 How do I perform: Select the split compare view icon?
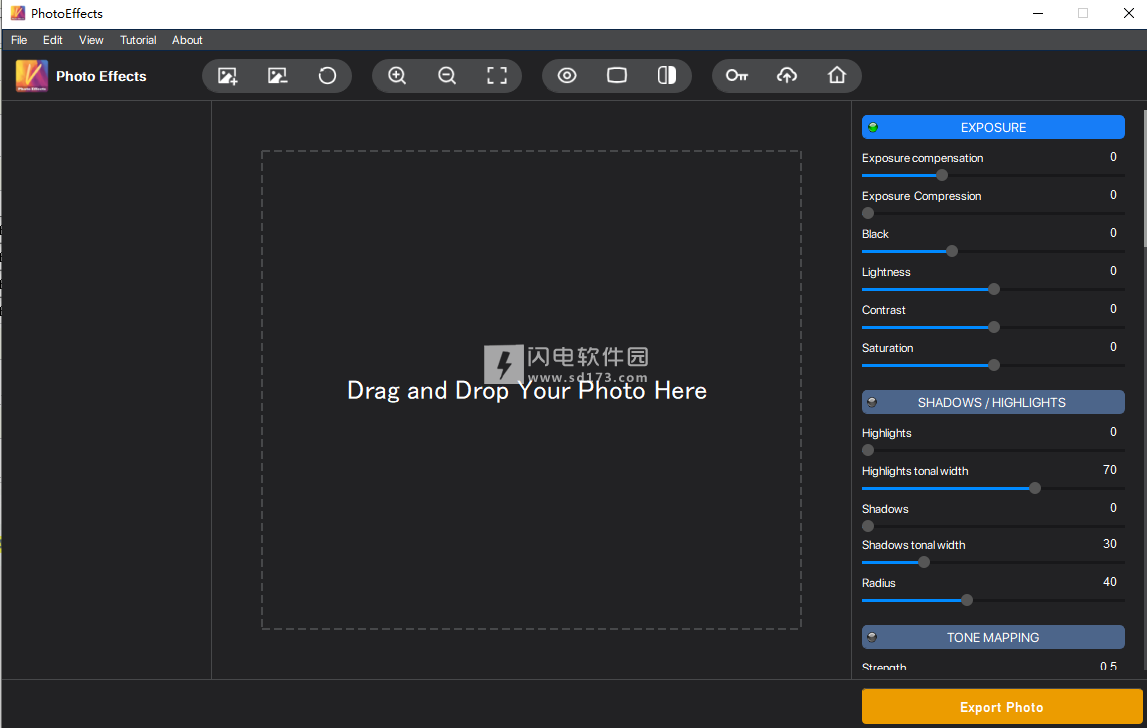click(666, 75)
